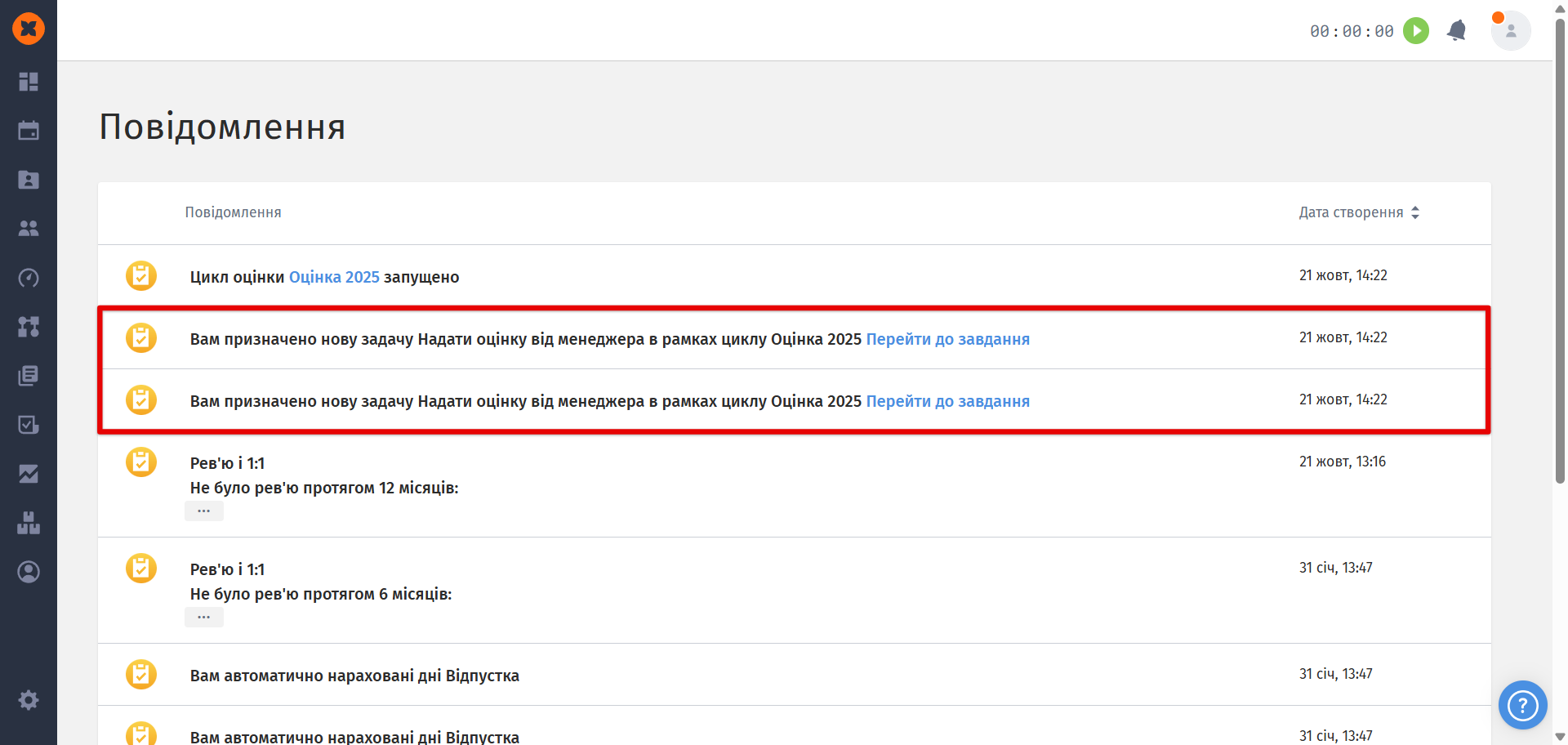Click the Відпустка auto-accrued notification row
Image resolution: width=1568 pixels, height=745 pixels.
(354, 676)
